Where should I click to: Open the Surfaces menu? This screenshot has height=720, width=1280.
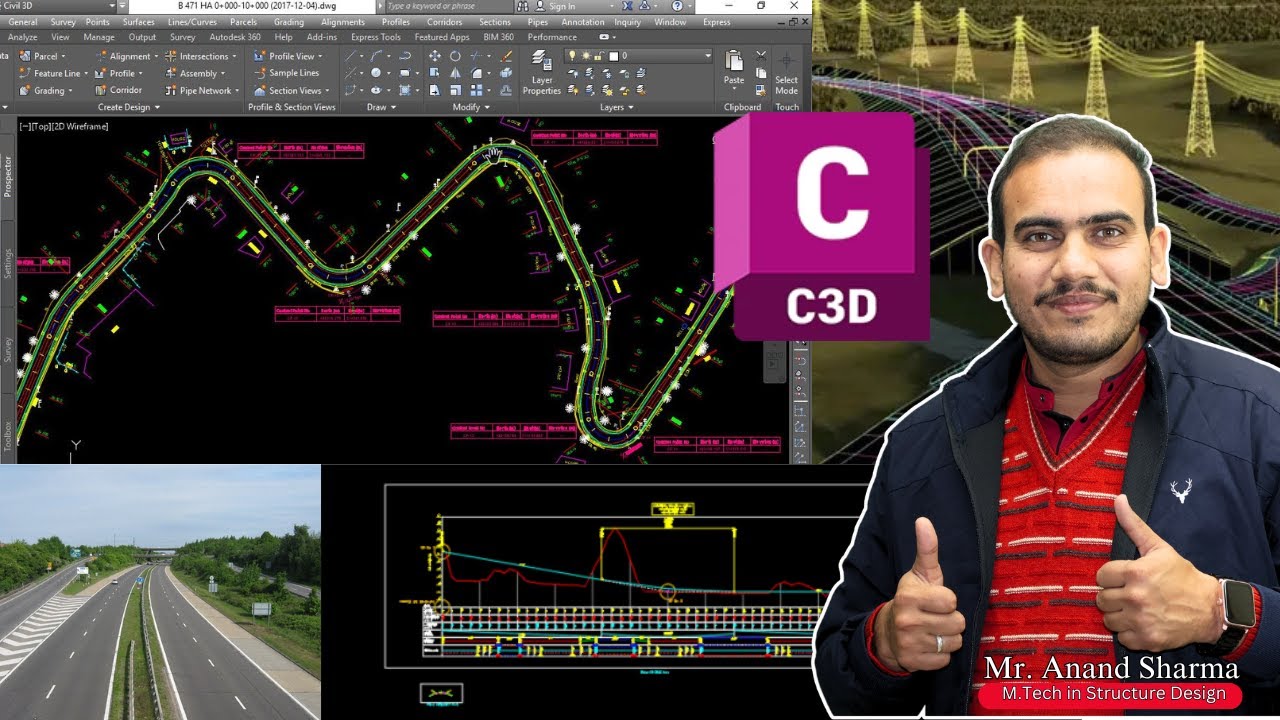(138, 22)
